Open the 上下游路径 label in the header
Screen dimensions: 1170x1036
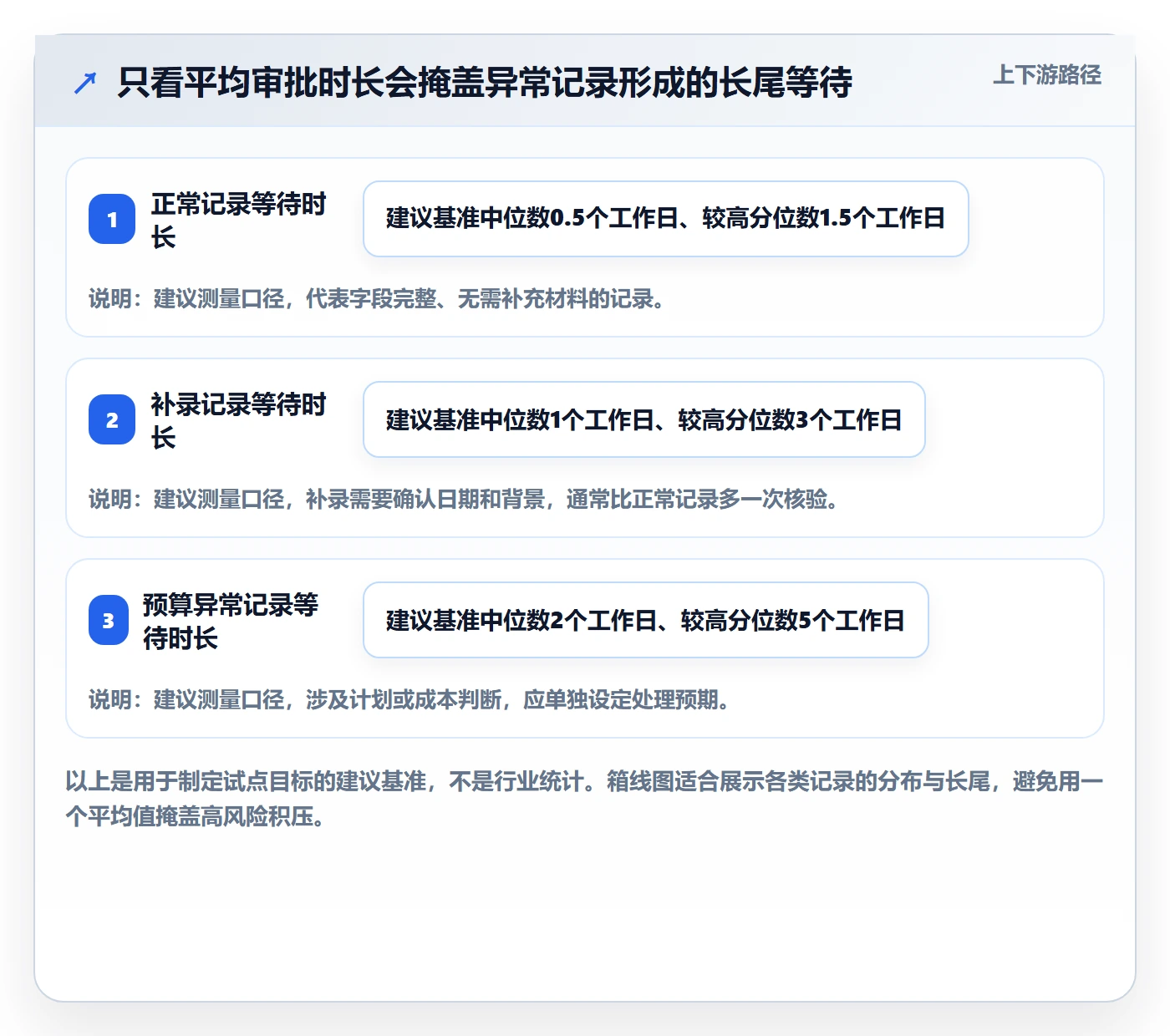pyautogui.click(x=1047, y=75)
